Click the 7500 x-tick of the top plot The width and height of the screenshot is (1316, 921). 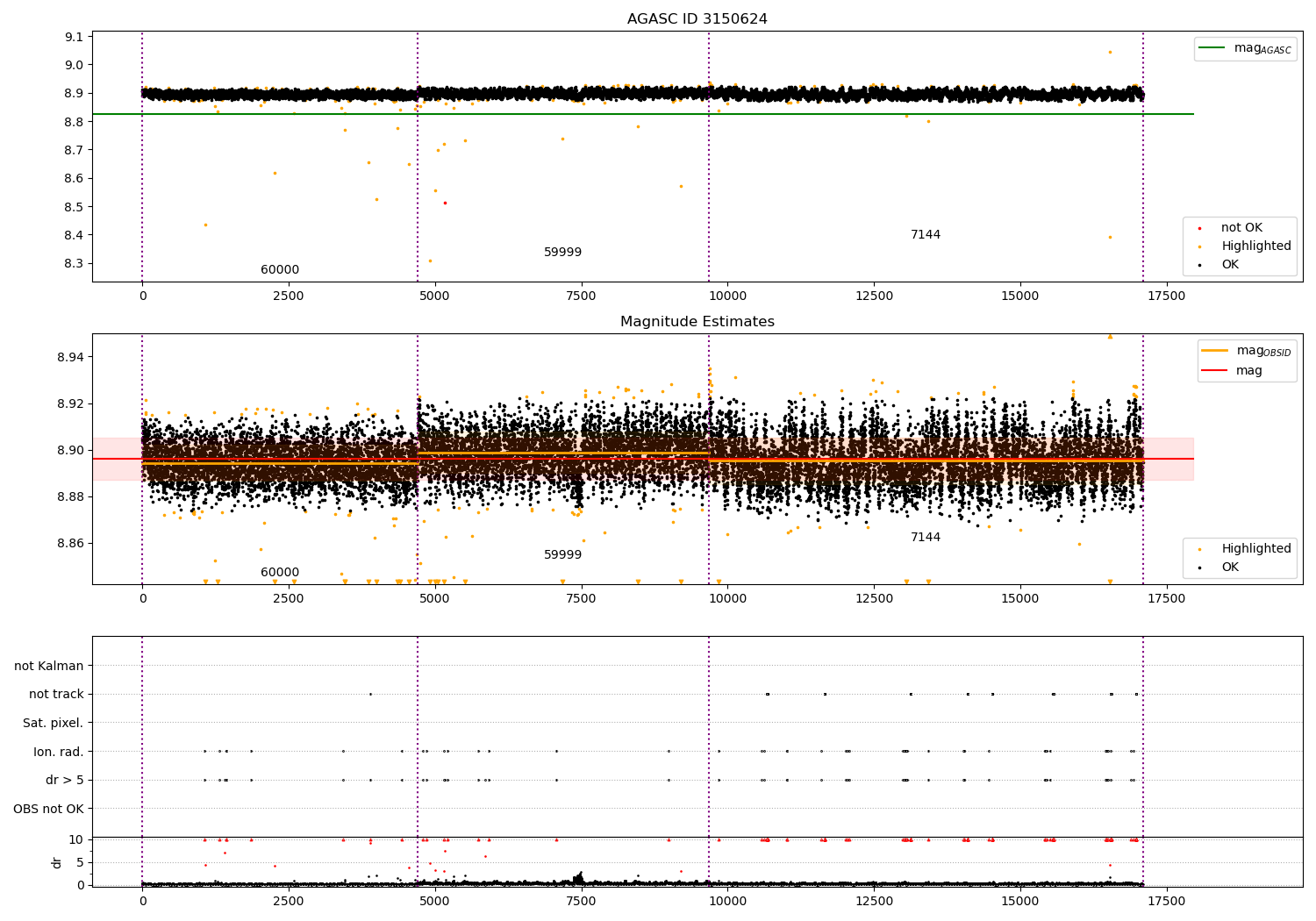click(x=581, y=296)
